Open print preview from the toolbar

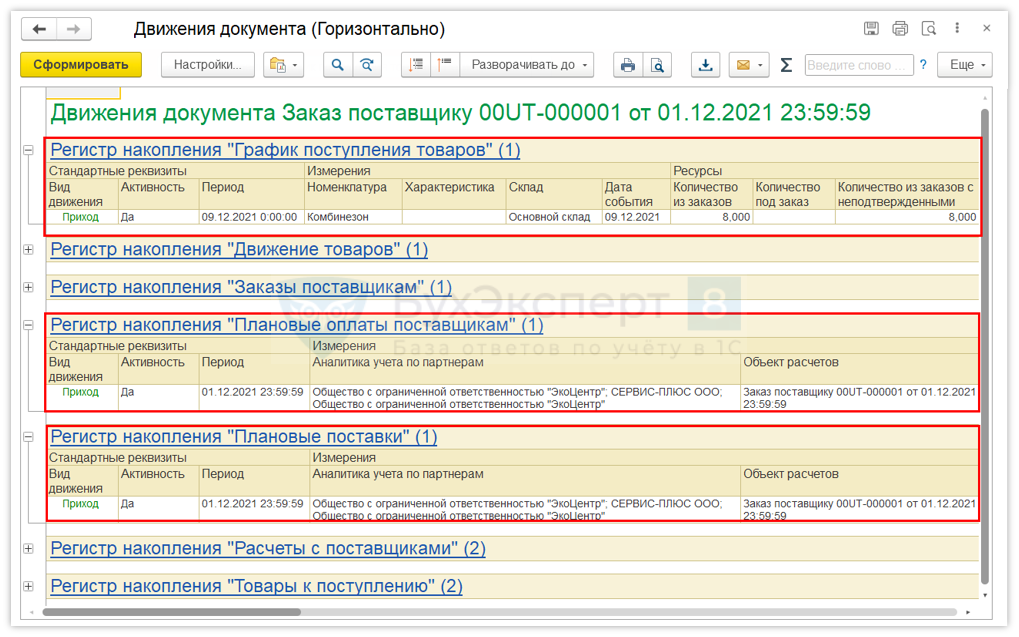[657, 65]
